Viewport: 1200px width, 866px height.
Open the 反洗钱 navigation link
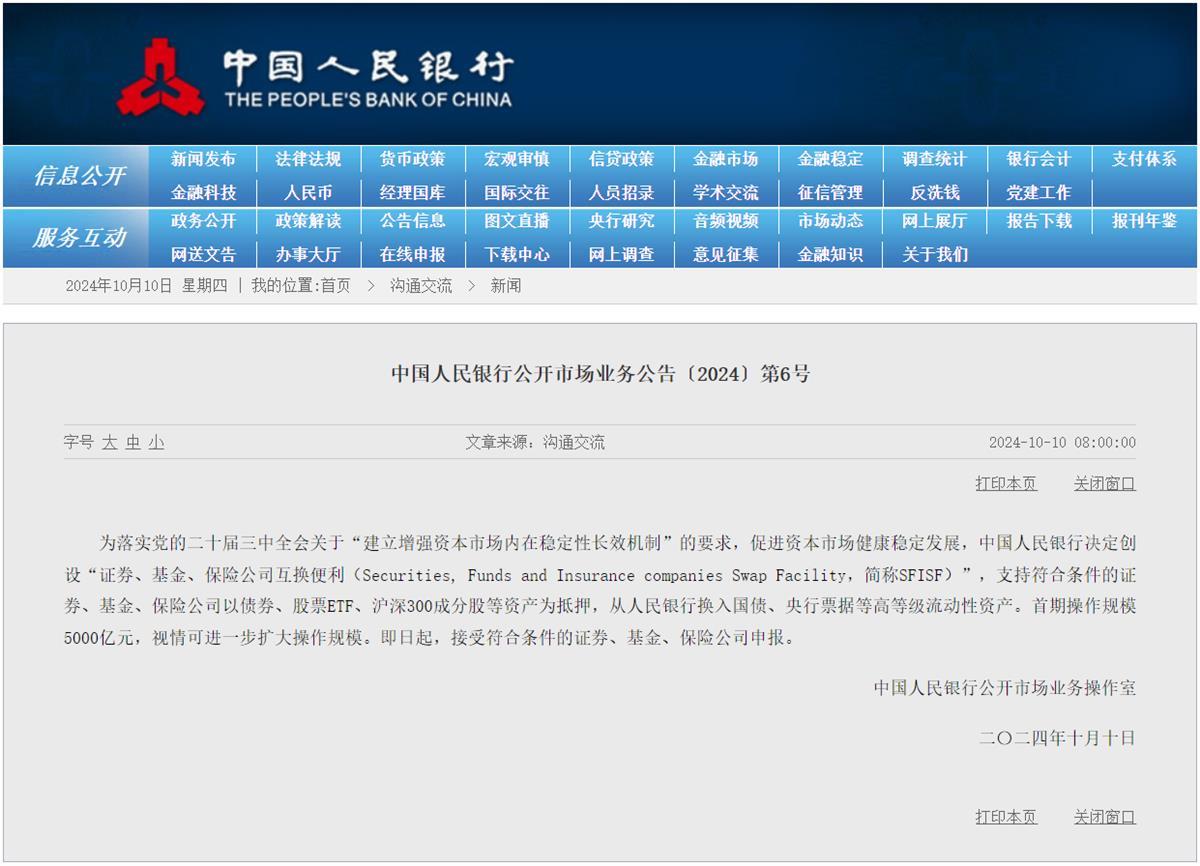[x=934, y=191]
